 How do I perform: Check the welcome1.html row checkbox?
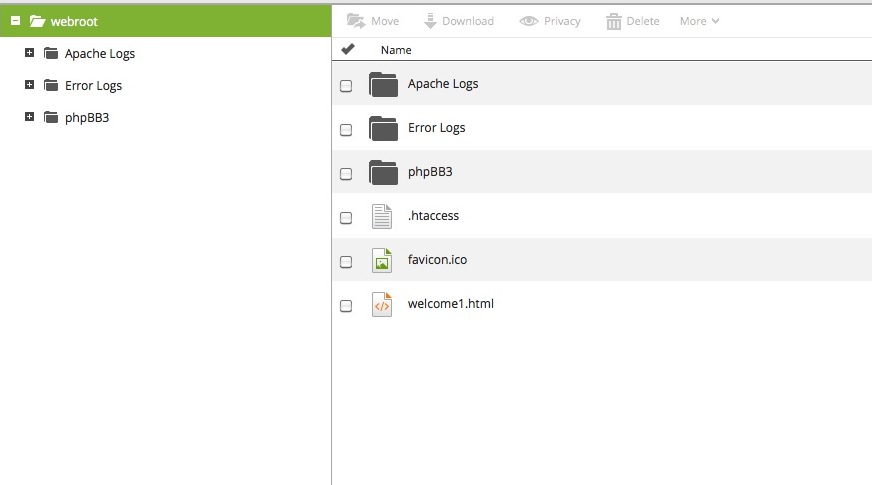[346, 306]
